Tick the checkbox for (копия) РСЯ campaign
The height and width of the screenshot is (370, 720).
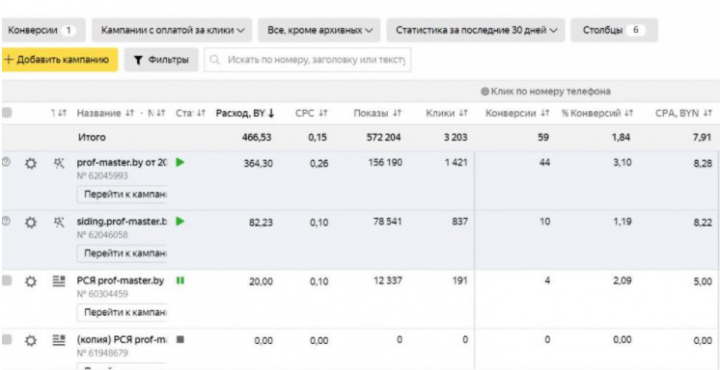coord(6,340)
